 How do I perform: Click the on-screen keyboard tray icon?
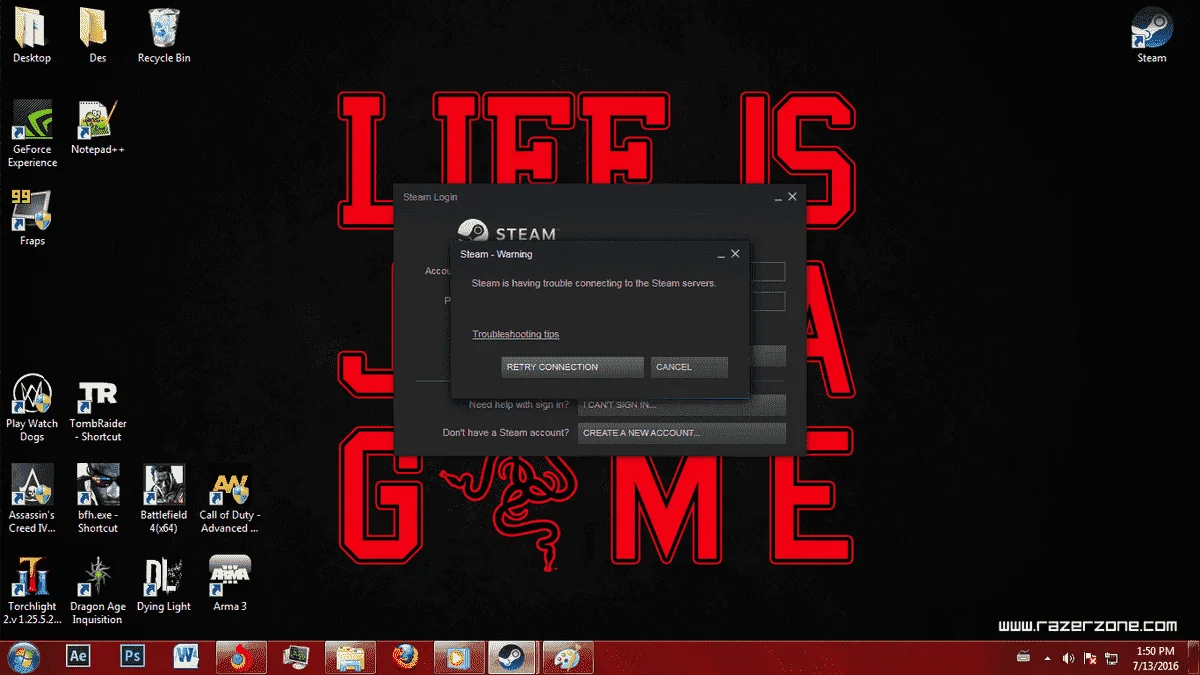pos(1023,657)
